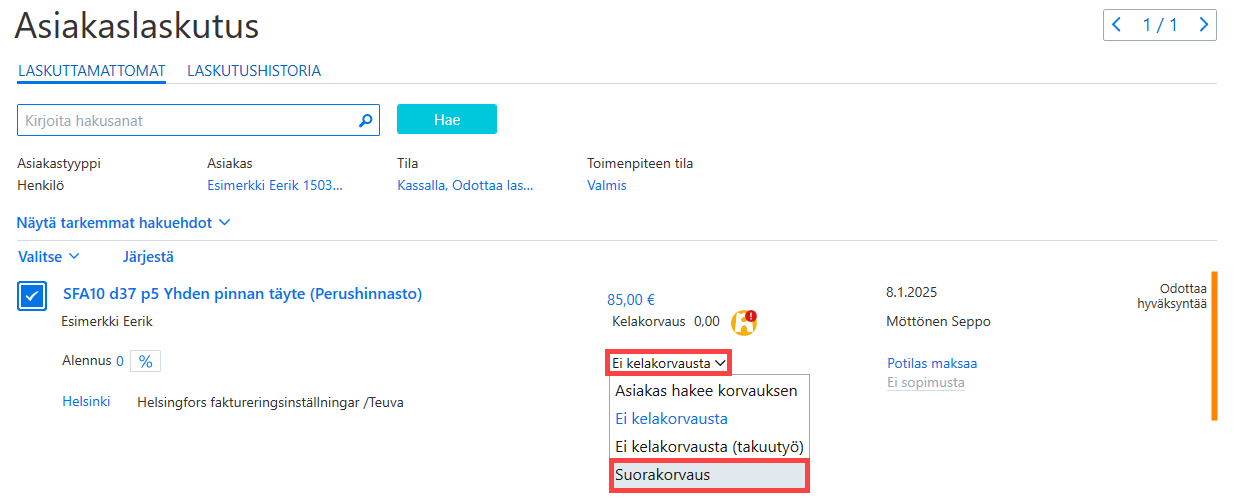The height and width of the screenshot is (503, 1233).
Task: Click the Esimerkki Eerik customer filter
Action: (275, 185)
